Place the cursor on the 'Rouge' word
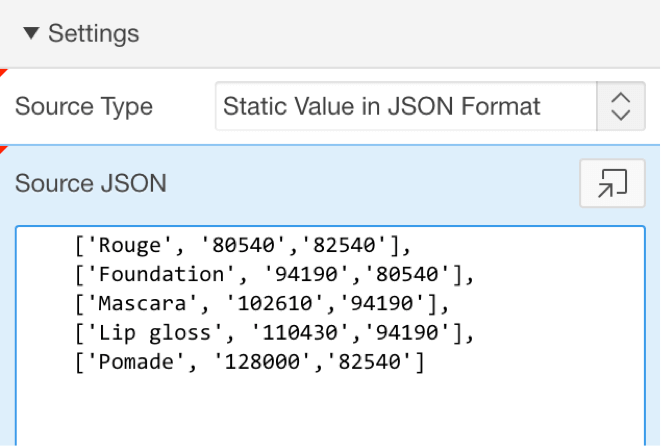 click(130, 245)
